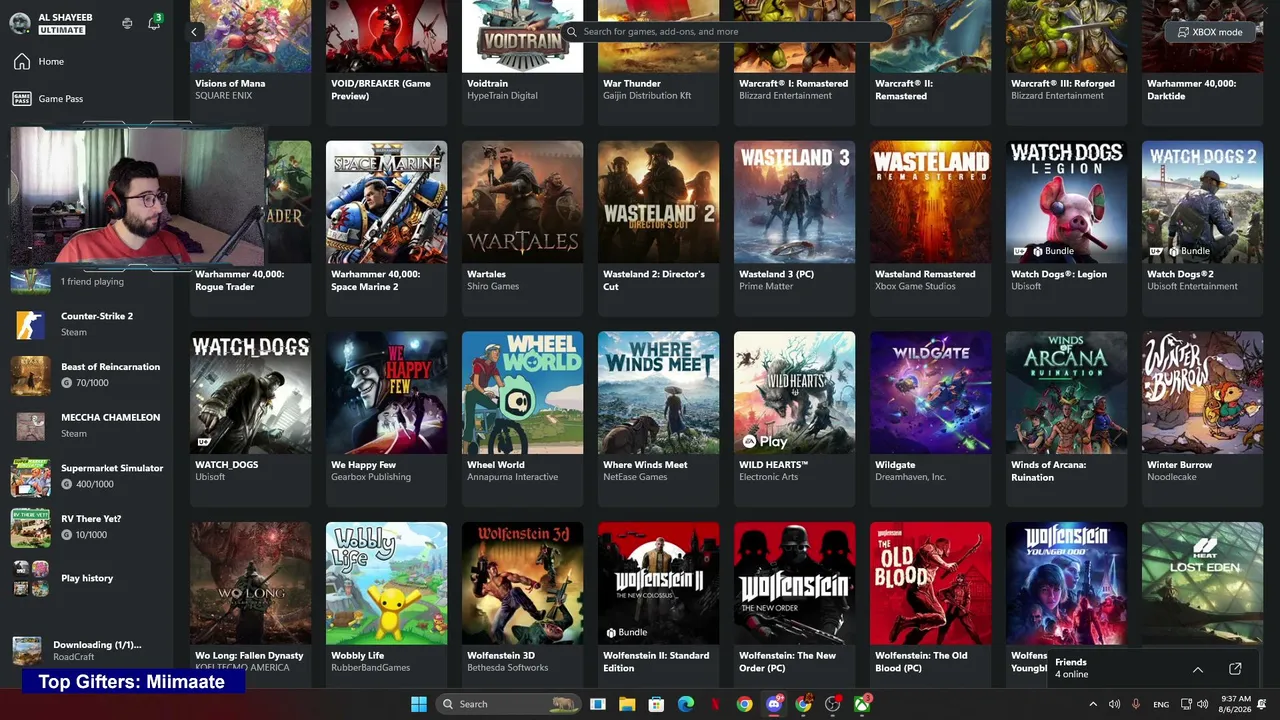The height and width of the screenshot is (720, 1280).
Task: Select the Winter Burrow cover art
Action: coord(1202,393)
